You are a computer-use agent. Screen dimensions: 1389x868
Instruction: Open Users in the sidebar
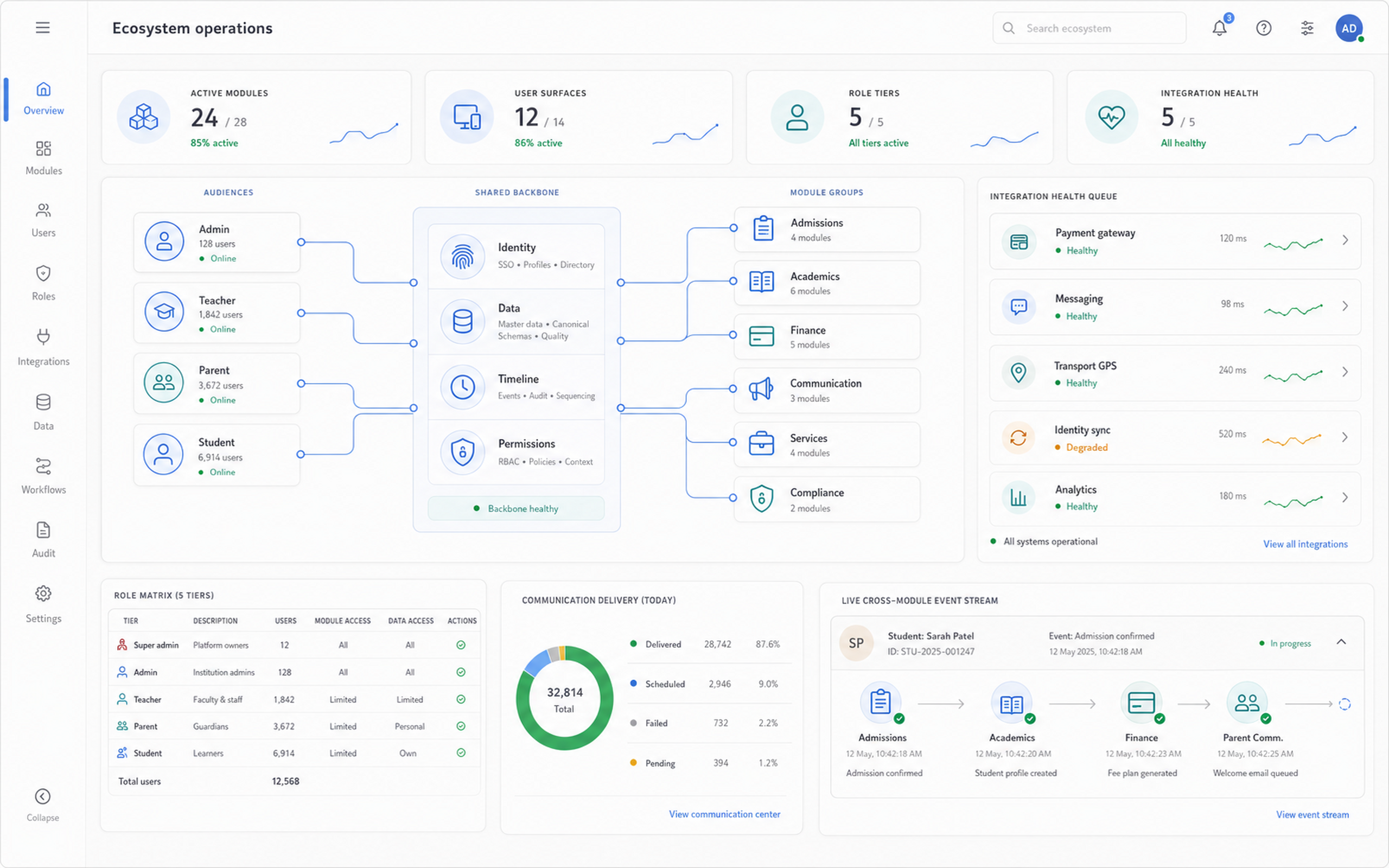[43, 220]
